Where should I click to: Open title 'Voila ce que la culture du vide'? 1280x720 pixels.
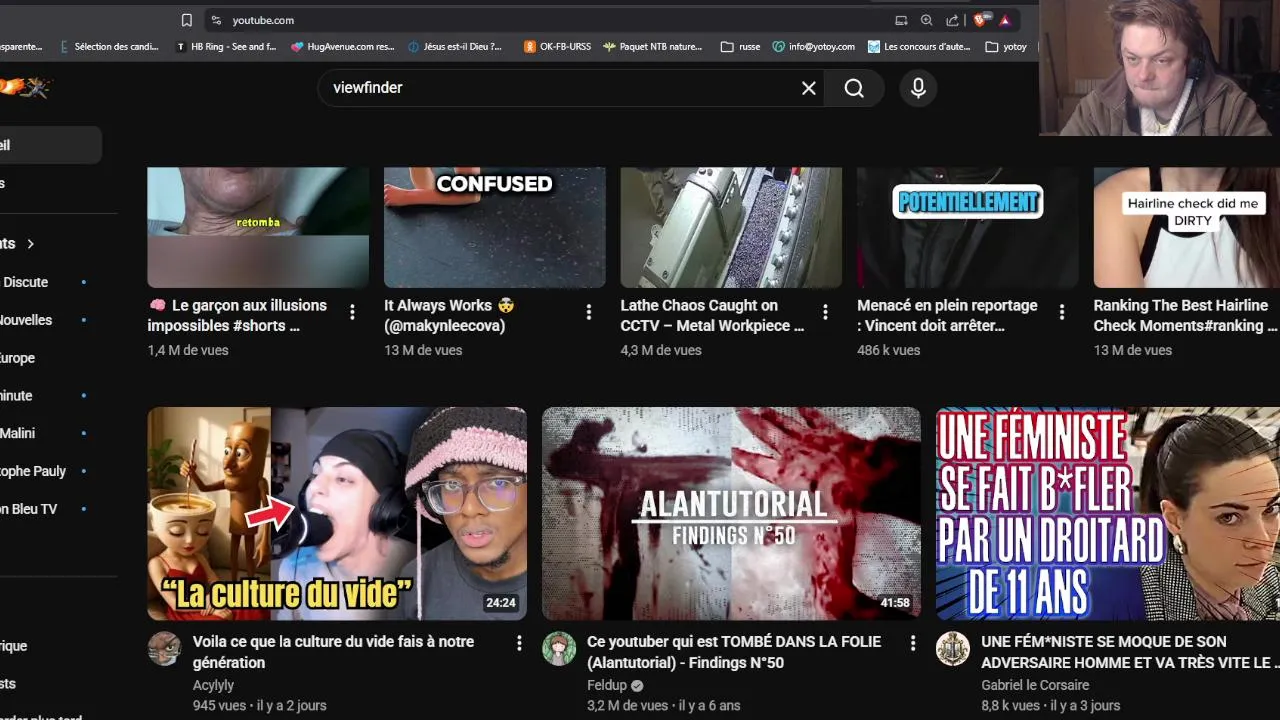[x=333, y=652]
